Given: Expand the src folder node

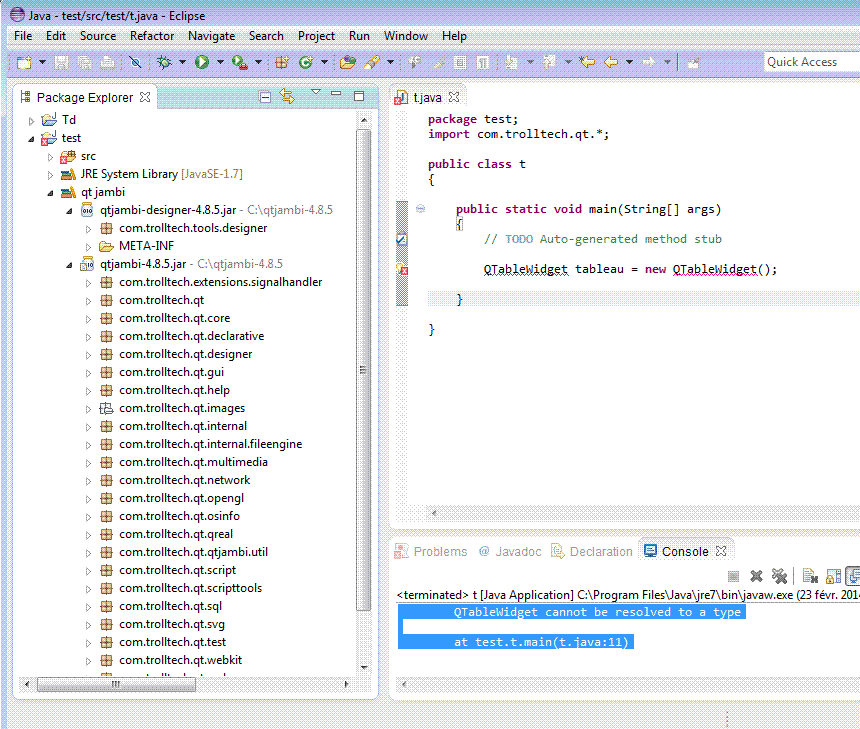Looking at the screenshot, I should coord(50,157).
